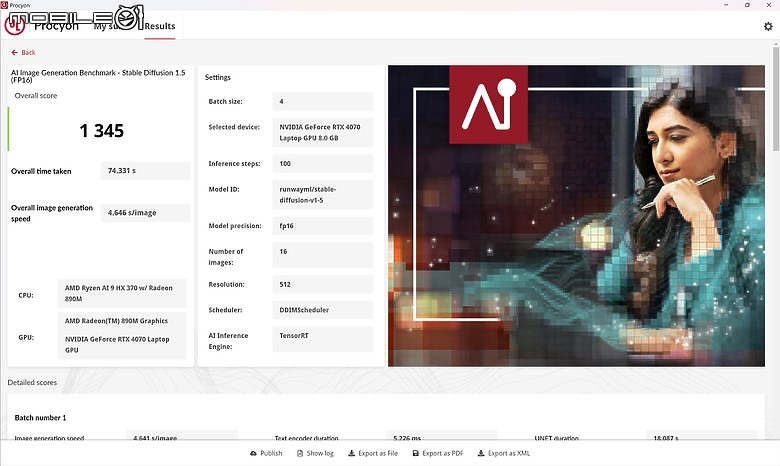Open Show log
Image resolution: width=780 pixels, height=466 pixels.
(x=315, y=453)
